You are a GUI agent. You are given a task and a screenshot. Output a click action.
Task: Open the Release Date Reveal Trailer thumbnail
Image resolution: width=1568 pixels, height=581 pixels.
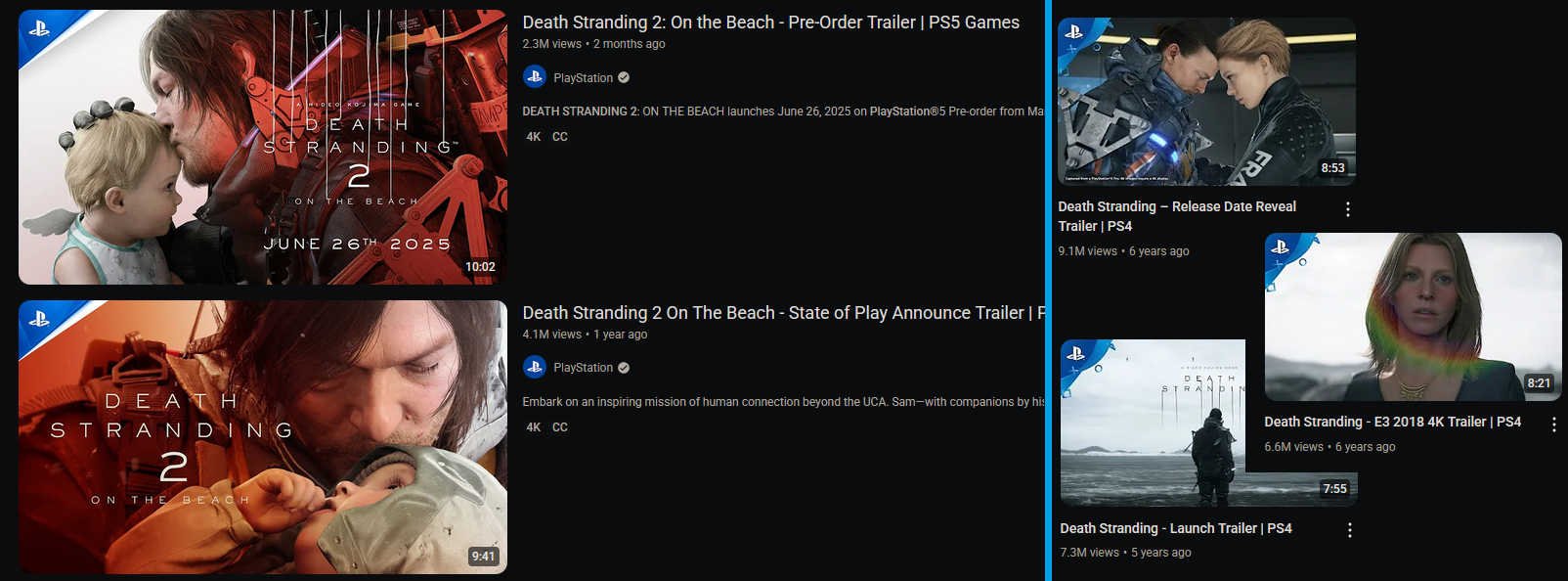1206,102
